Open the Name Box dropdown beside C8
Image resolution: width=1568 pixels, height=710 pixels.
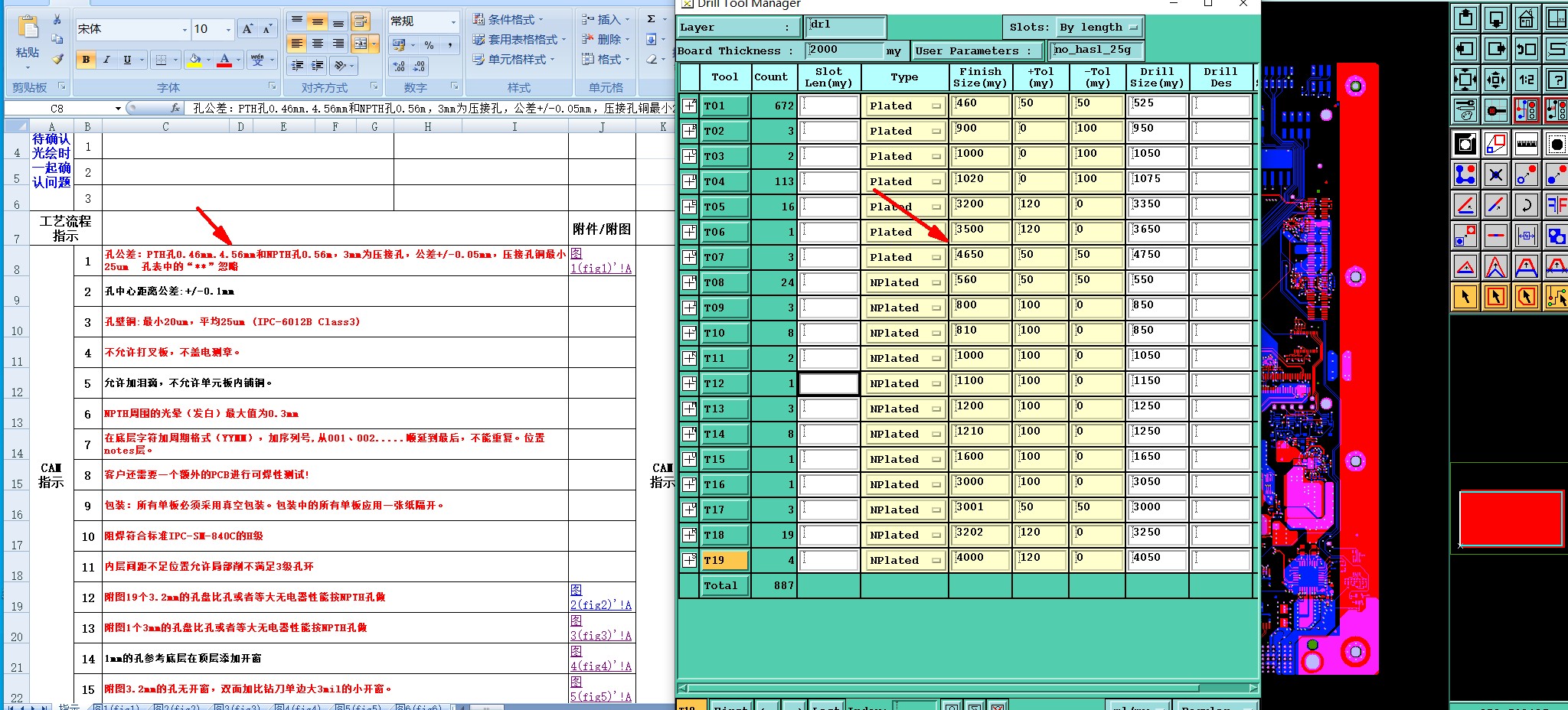pyautogui.click(x=118, y=109)
